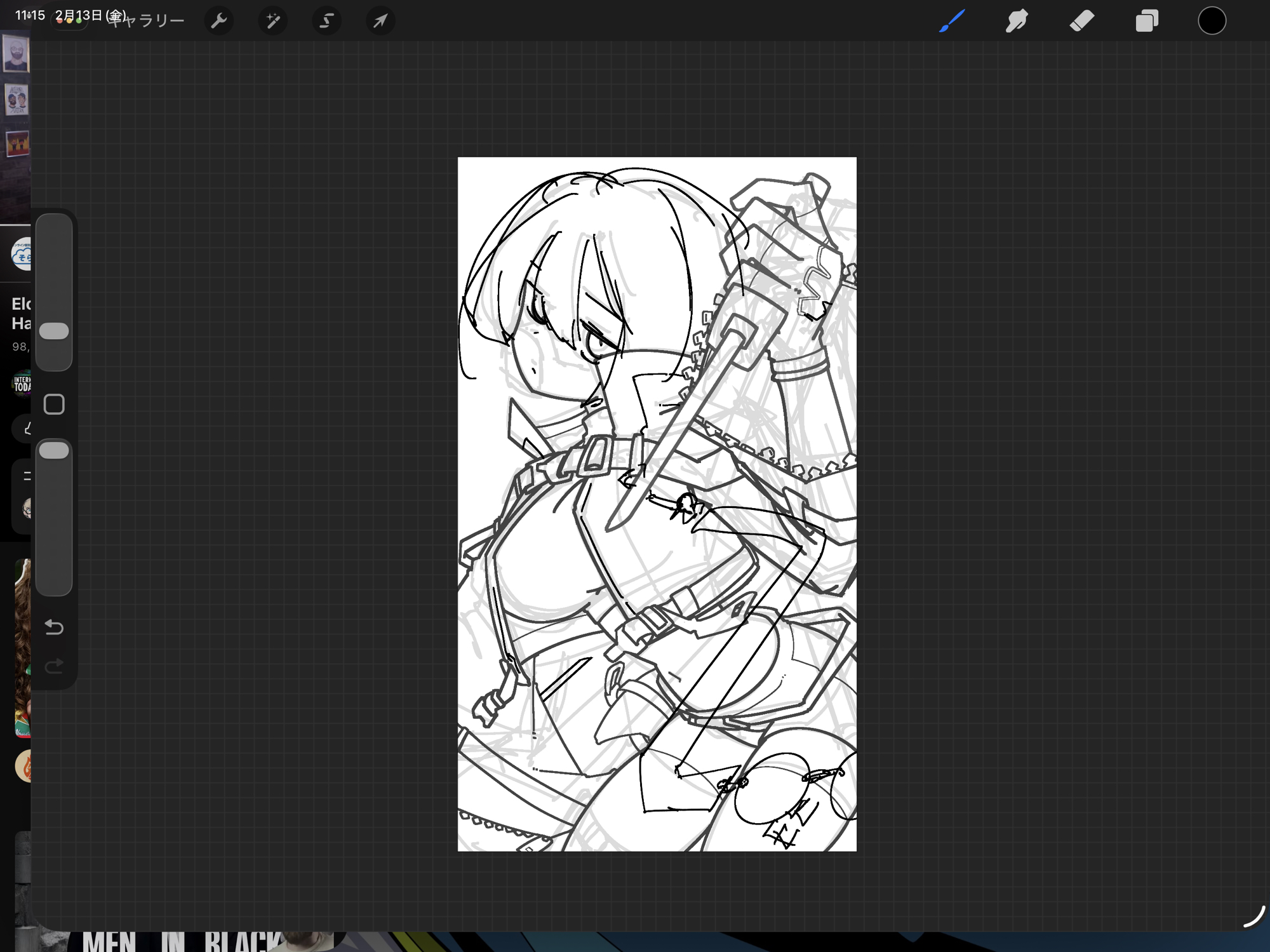The height and width of the screenshot is (952, 1270).
Task: Select the Brush paint tool
Action: click(x=952, y=21)
